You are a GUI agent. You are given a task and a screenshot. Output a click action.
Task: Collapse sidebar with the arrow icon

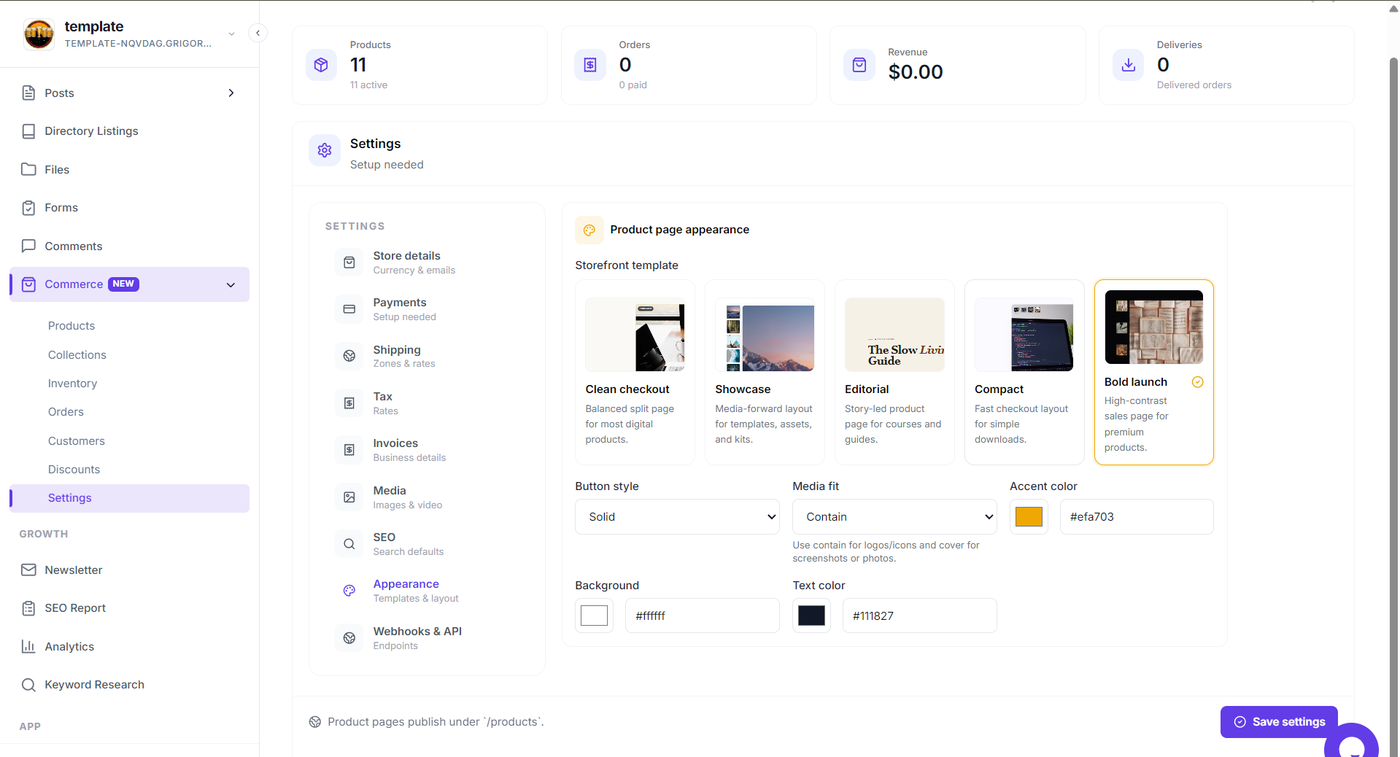click(258, 33)
